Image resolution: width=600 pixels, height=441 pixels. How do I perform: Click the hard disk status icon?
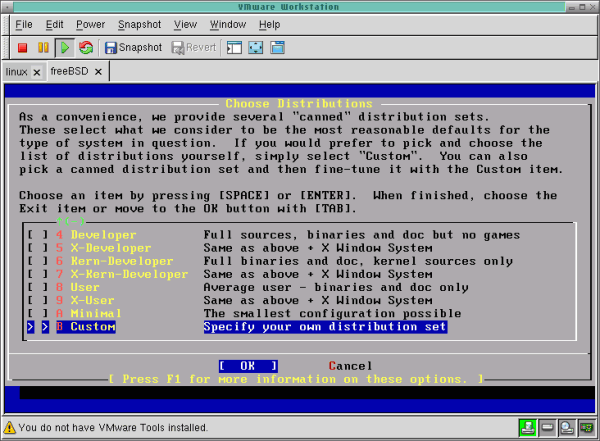(x=547, y=427)
